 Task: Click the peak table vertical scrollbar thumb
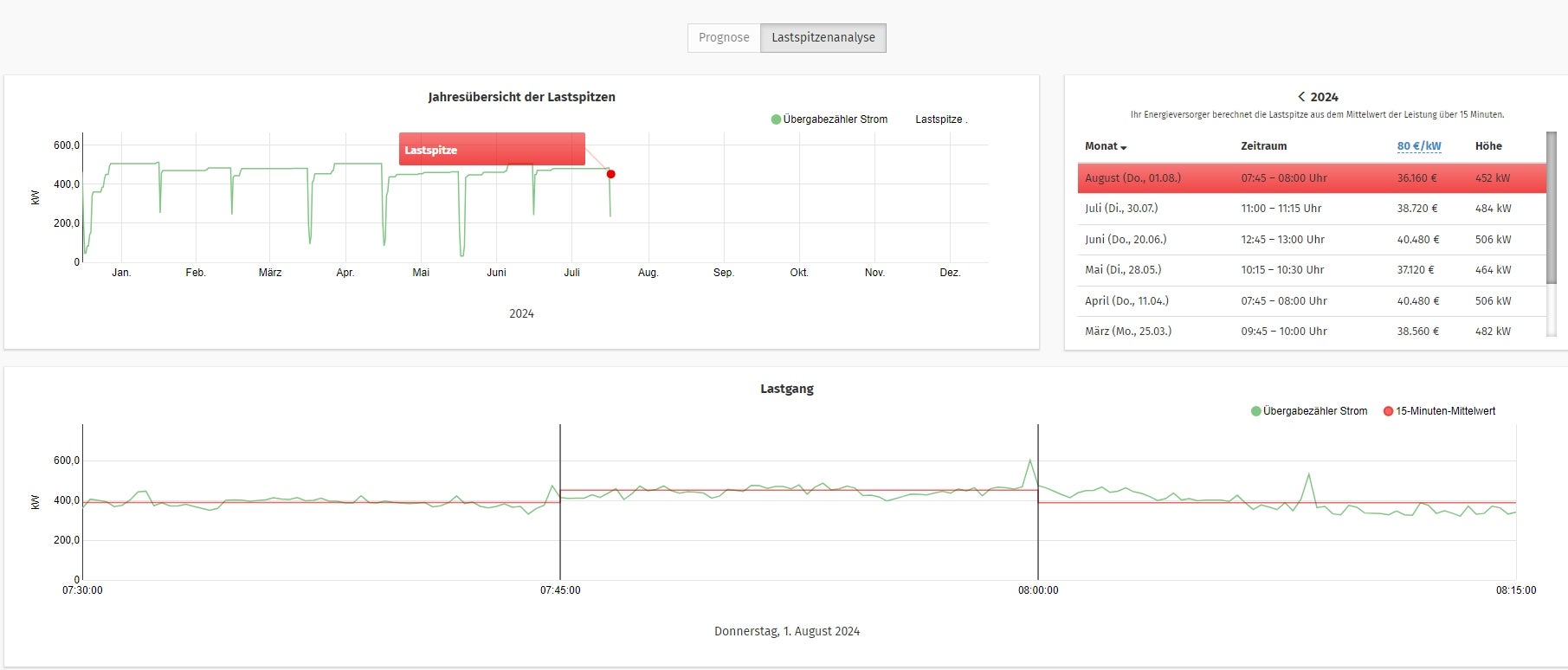pyautogui.click(x=1551, y=208)
